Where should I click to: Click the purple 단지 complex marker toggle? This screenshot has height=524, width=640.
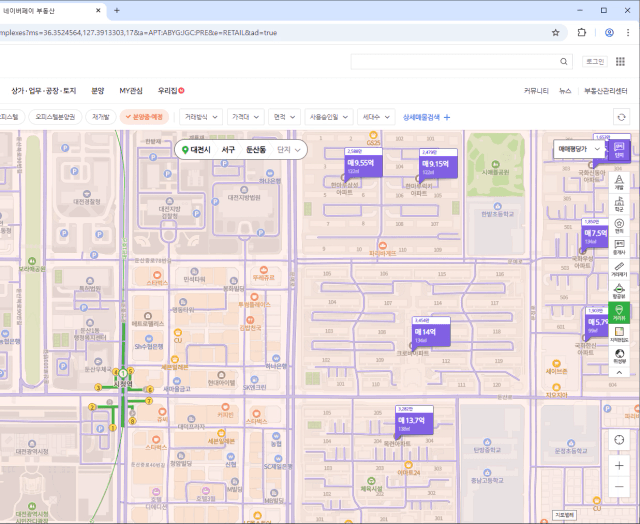(619, 150)
